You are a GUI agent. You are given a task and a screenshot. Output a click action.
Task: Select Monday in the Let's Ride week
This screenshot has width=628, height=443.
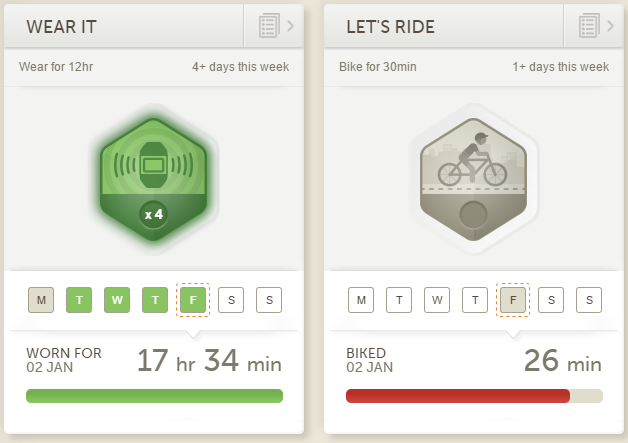coord(361,300)
